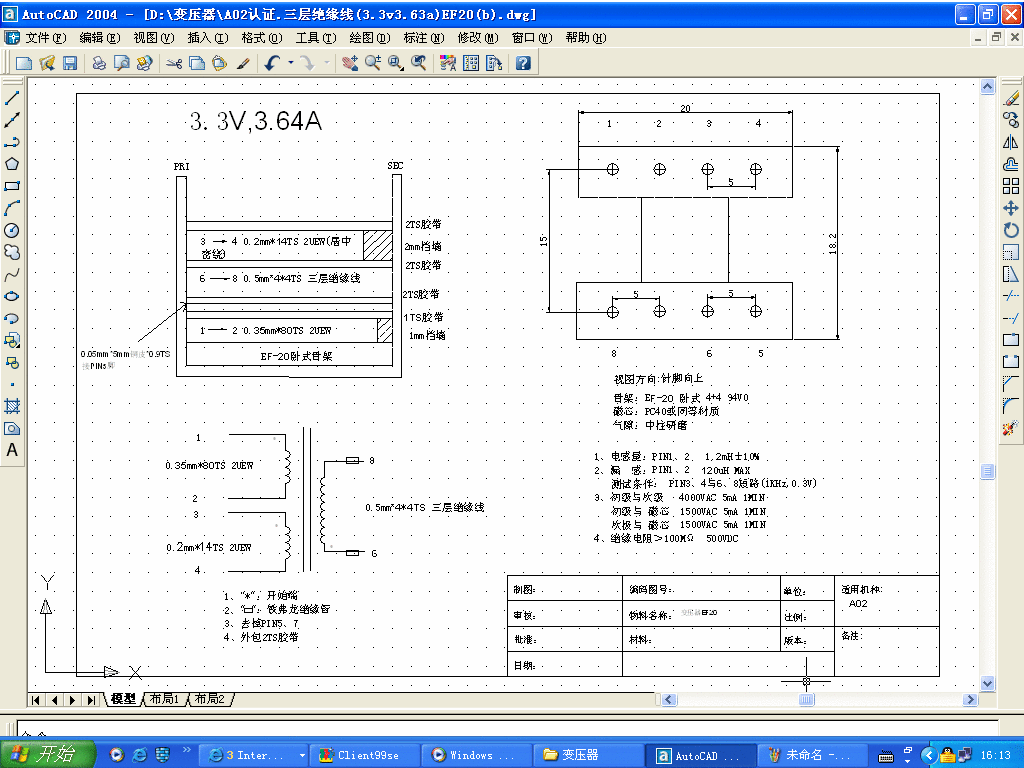Click the horizontal scrollbar left arrow
This screenshot has width=1024, height=768.
[x=669, y=699]
